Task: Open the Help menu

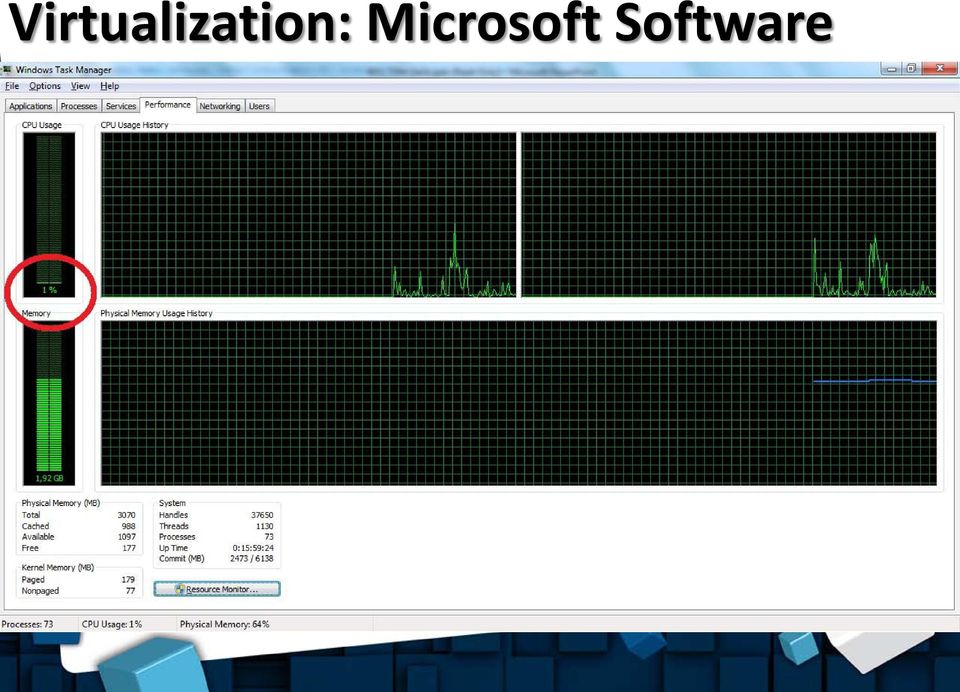Action: coord(110,86)
